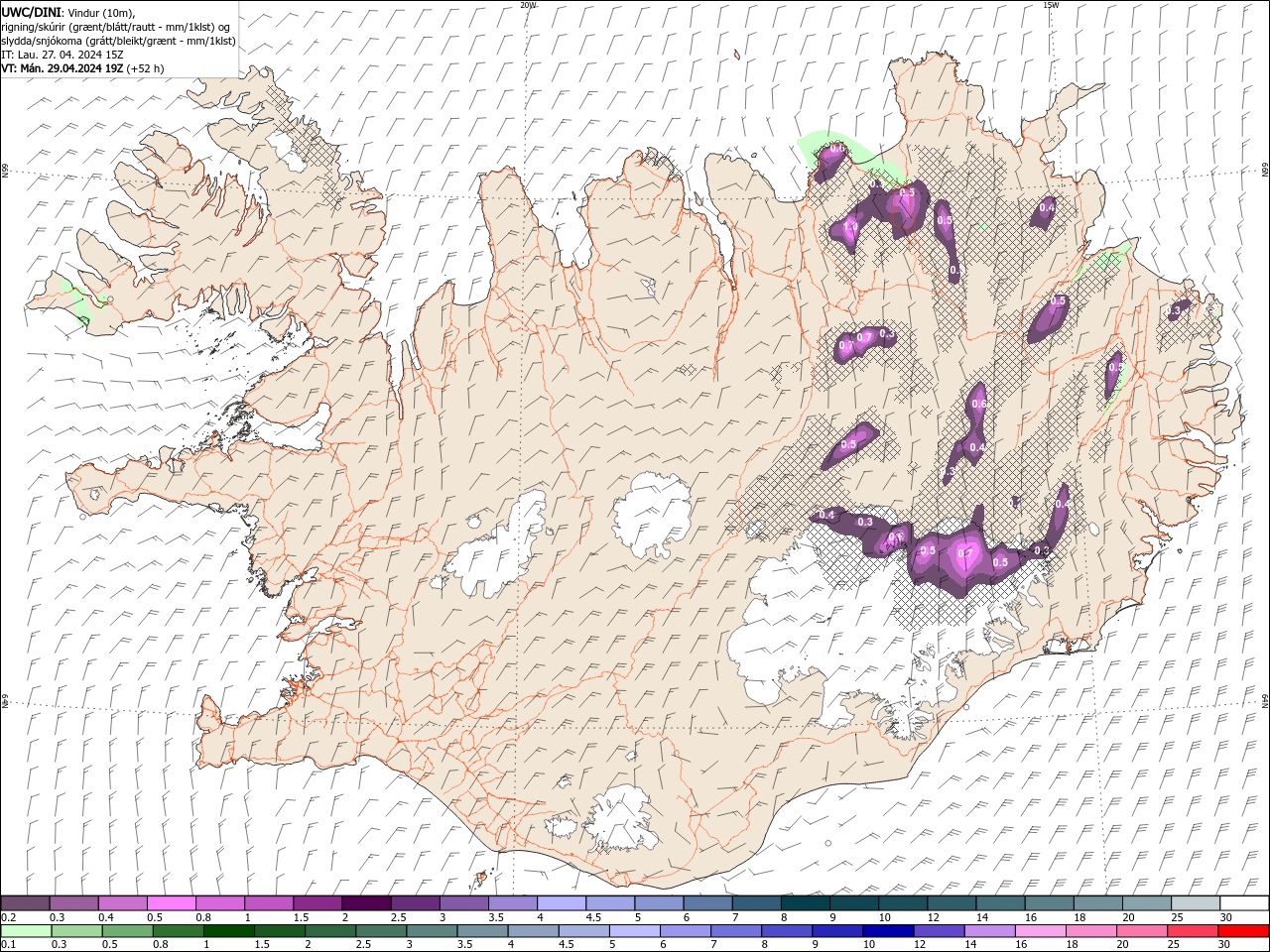The image size is (1270, 952).
Task: Click the '30' label in upper legend row
Action: (x=1226, y=917)
